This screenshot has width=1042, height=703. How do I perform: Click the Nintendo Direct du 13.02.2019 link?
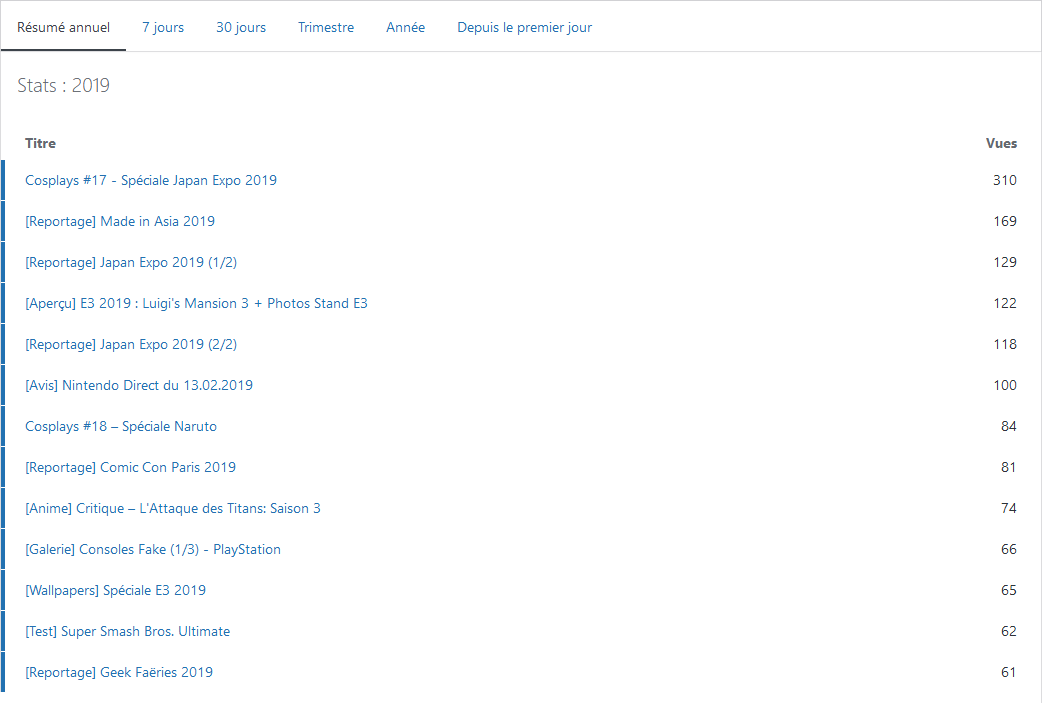click(139, 385)
